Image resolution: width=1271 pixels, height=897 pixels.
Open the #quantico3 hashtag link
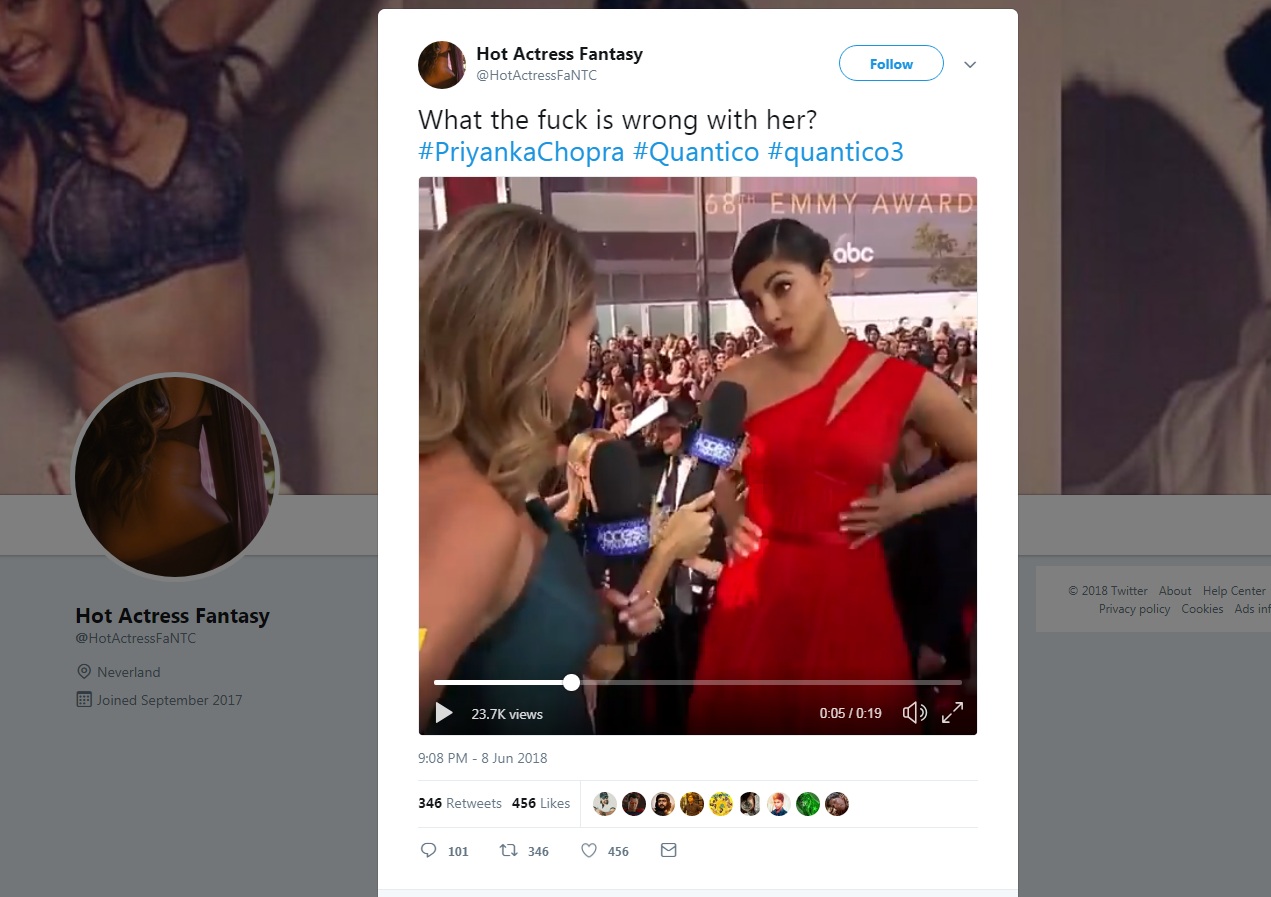[x=836, y=153]
